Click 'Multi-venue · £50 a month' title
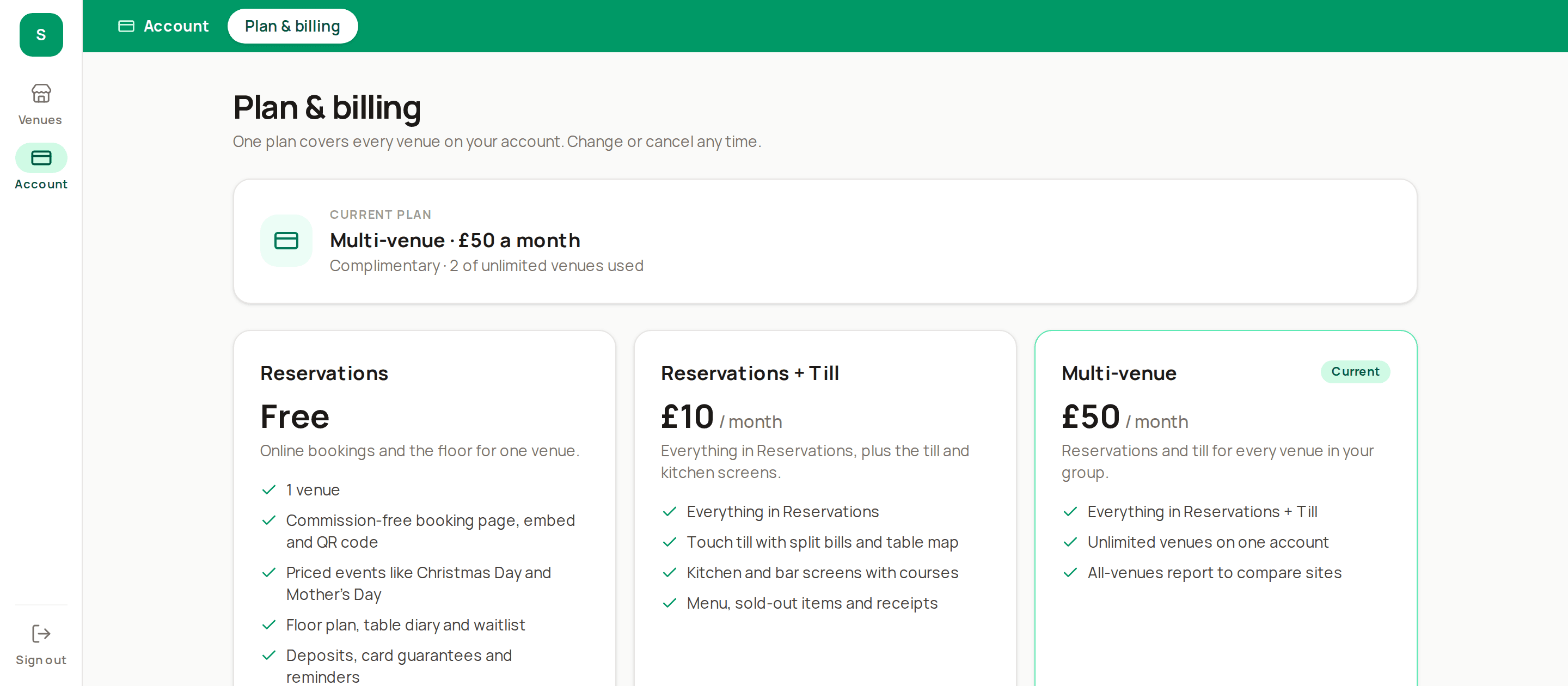 455,241
